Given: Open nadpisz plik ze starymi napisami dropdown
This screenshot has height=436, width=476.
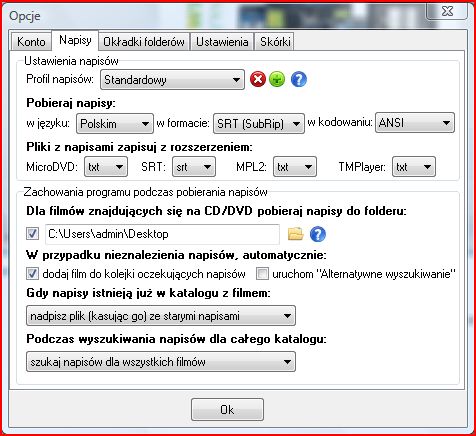Looking at the screenshot, I should tap(161, 315).
